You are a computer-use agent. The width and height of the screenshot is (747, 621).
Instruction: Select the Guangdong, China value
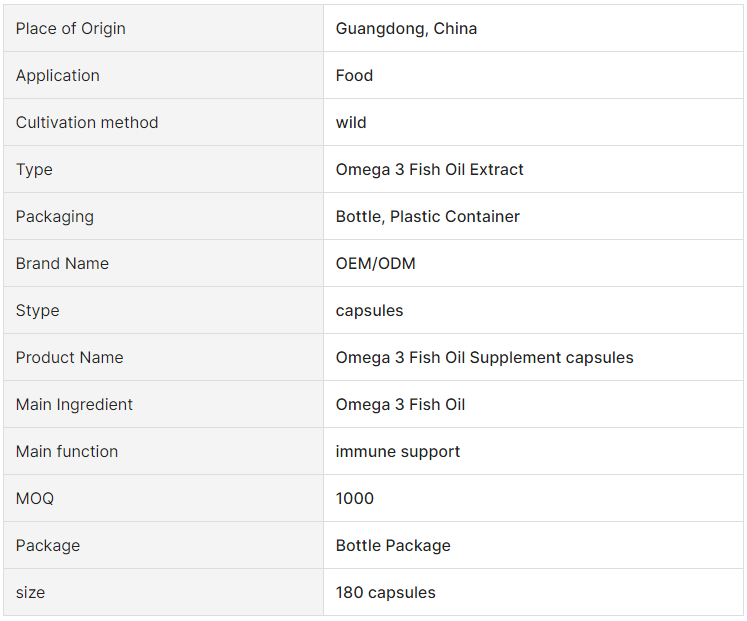[406, 29]
